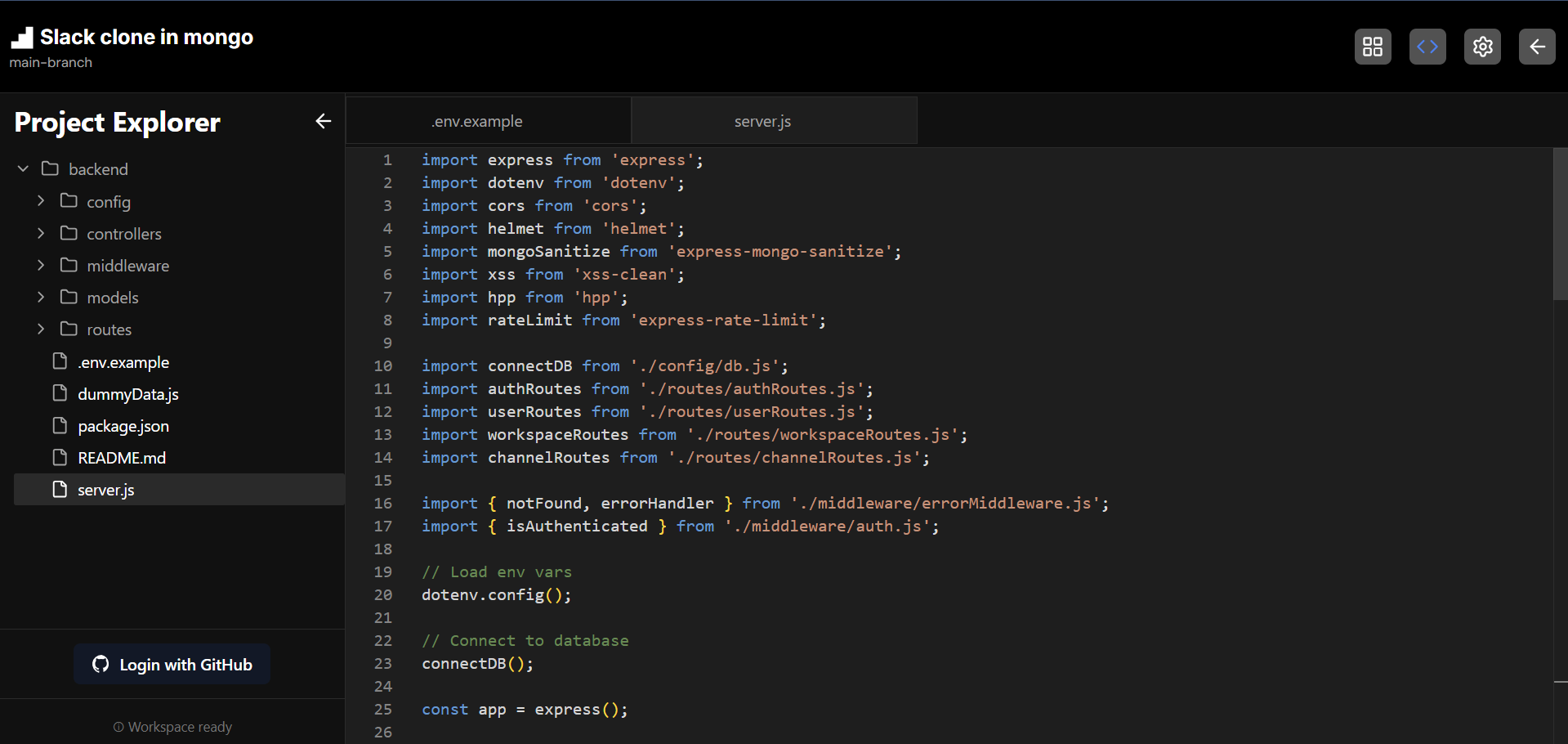Click the 'helmet' string on line 4
The width and height of the screenshot is (1568, 744).
639,229
